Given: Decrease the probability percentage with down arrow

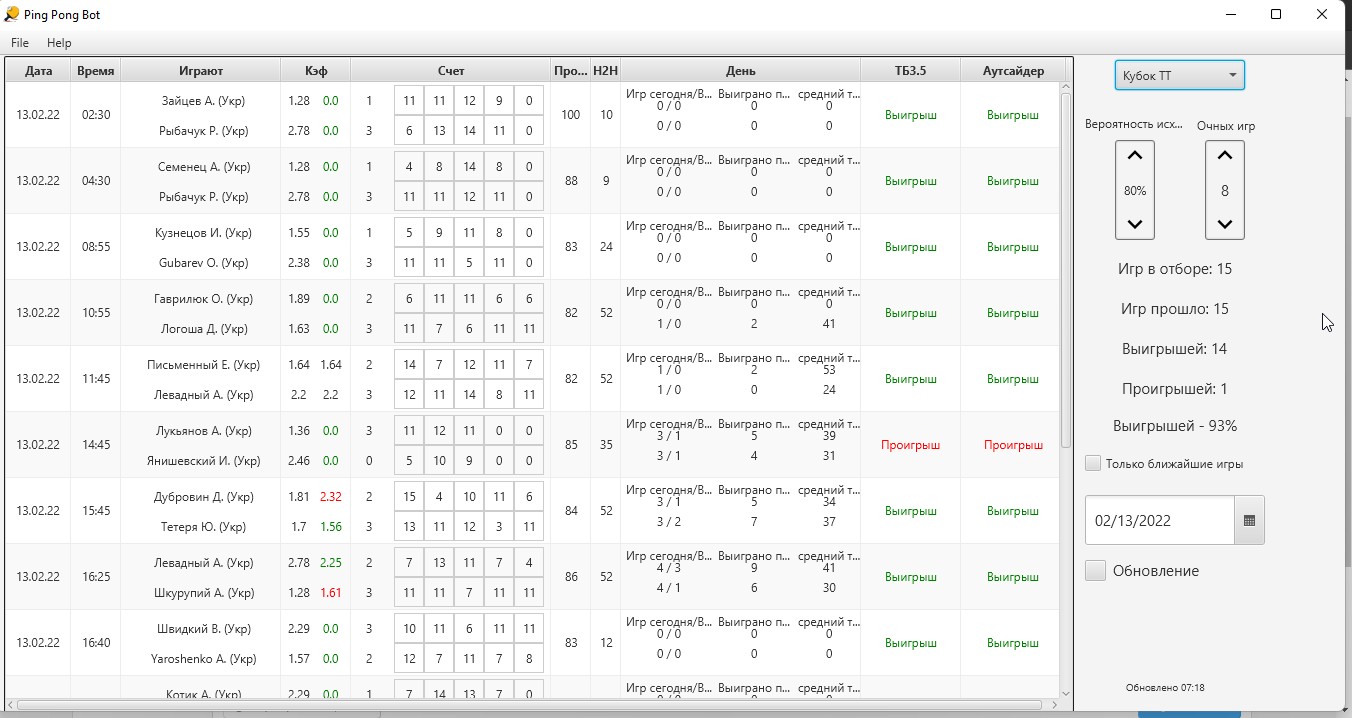Looking at the screenshot, I should (1134, 224).
